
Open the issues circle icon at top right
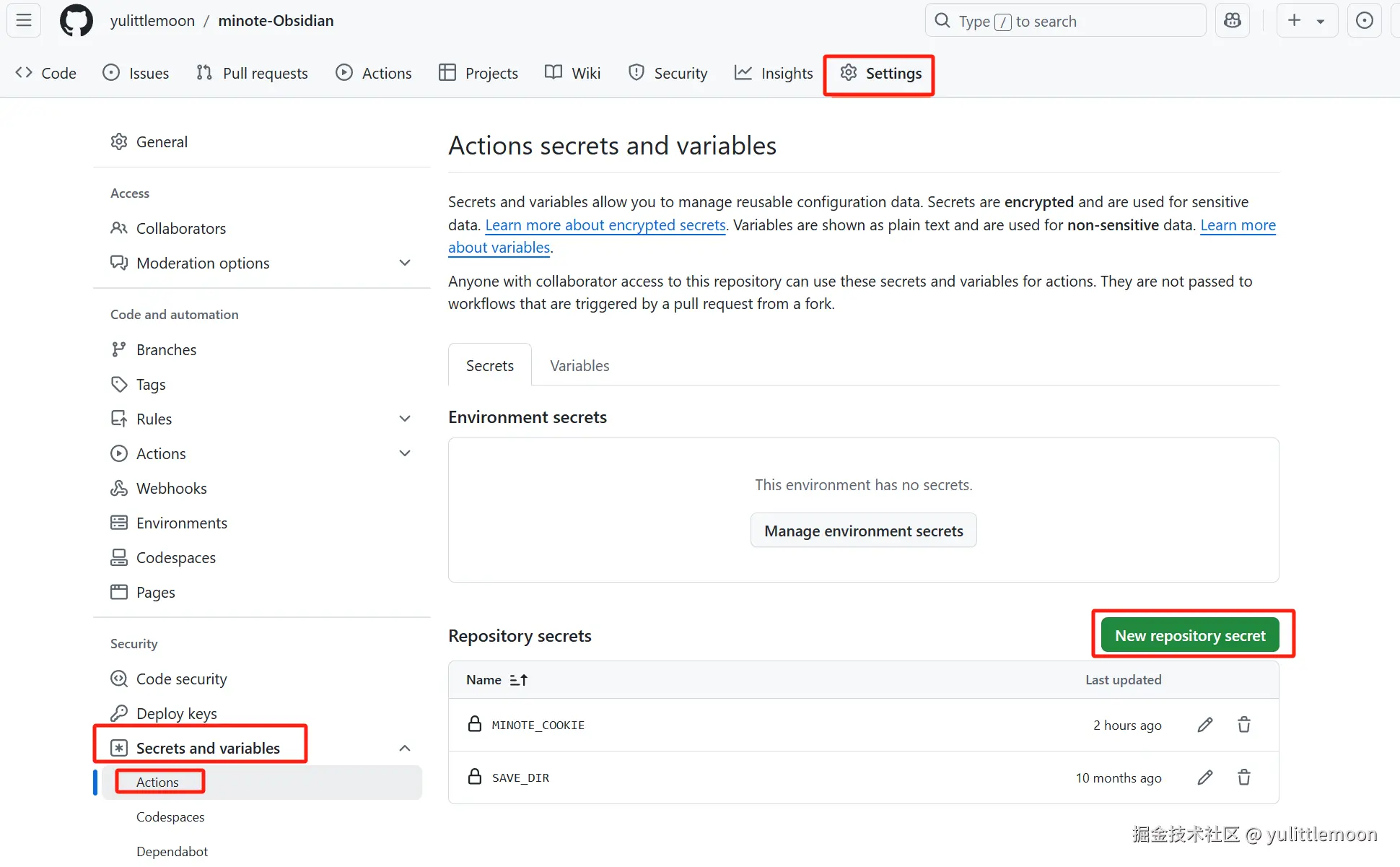coord(1364,20)
